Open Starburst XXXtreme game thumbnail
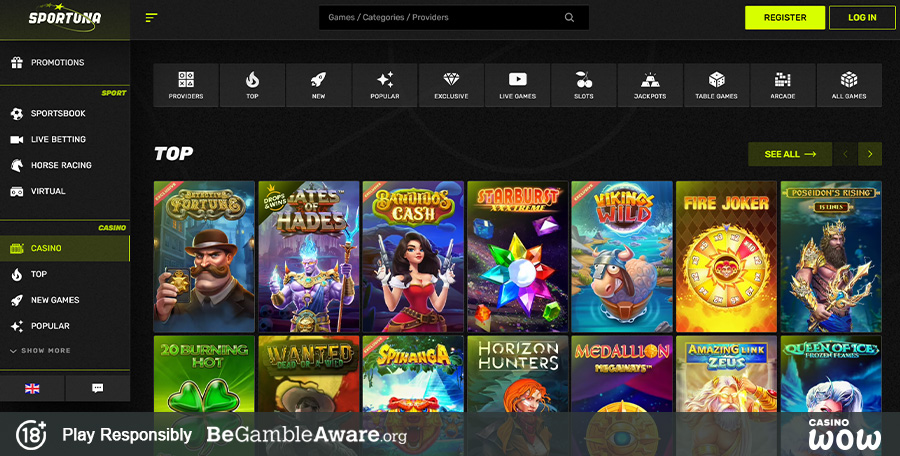This screenshot has height=456, width=900. [518, 257]
